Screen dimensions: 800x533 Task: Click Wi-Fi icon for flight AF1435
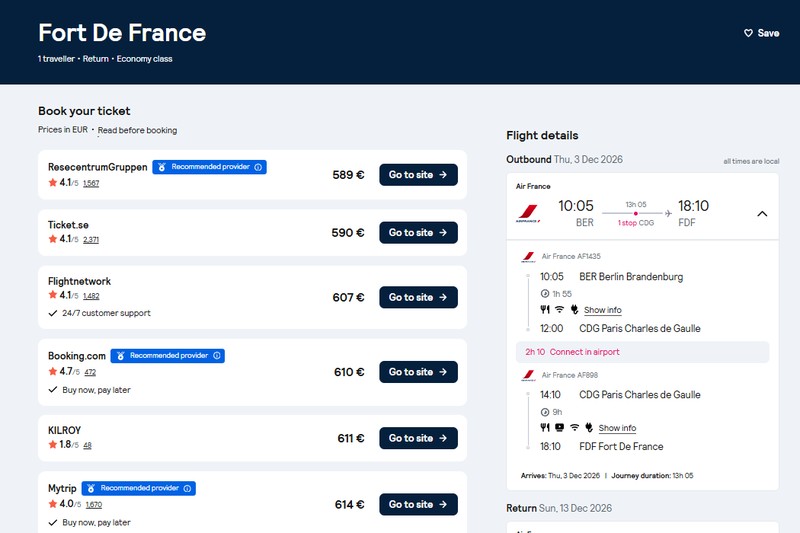[560, 310]
